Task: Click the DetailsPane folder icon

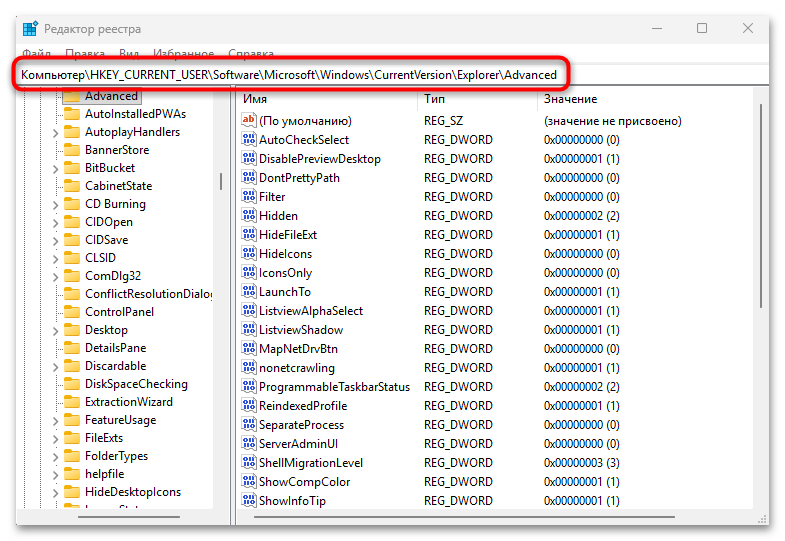Action: click(x=72, y=348)
